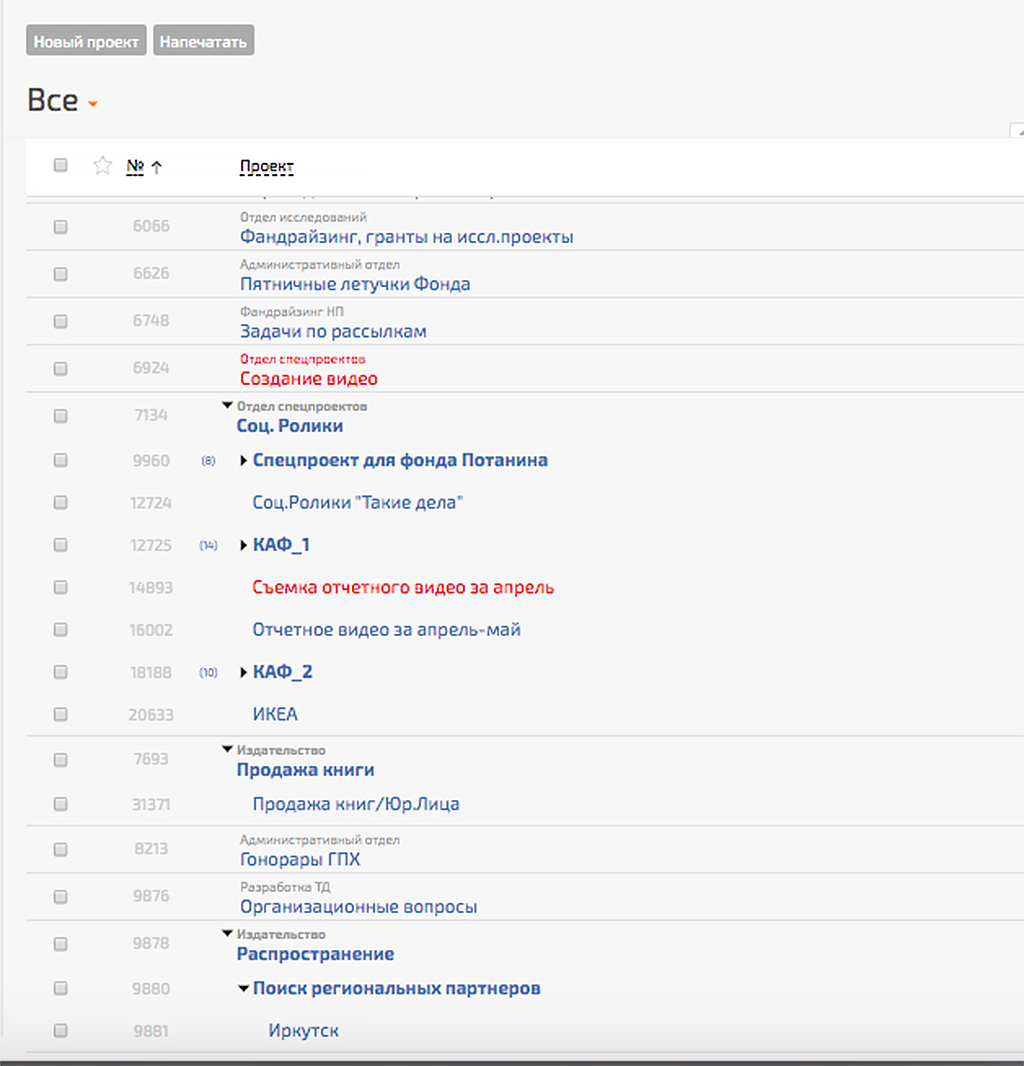The width and height of the screenshot is (1024, 1066).
Task: Expand the КАФ_1 project group
Action: [243, 546]
